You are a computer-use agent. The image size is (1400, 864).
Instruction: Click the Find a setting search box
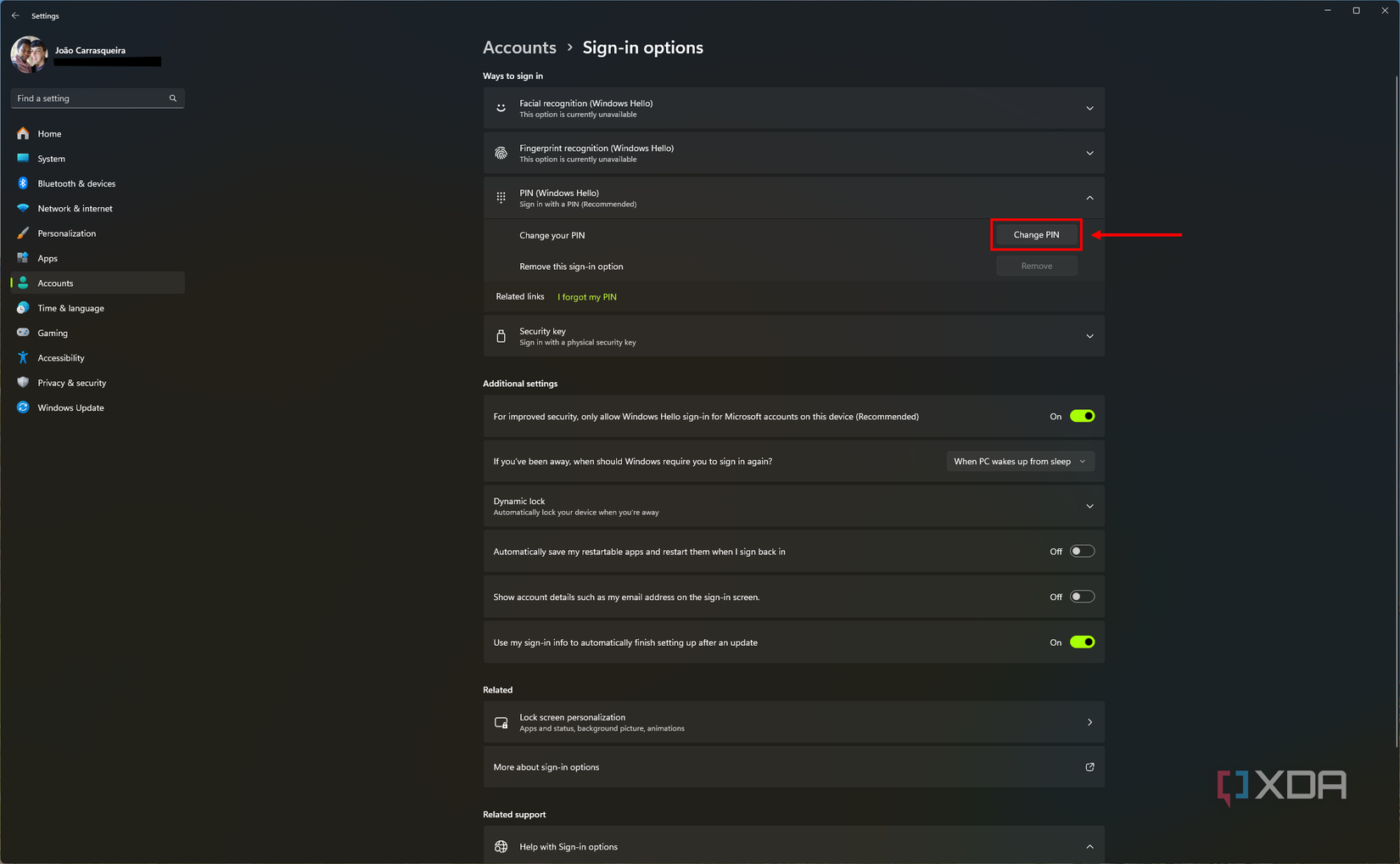pos(91,98)
